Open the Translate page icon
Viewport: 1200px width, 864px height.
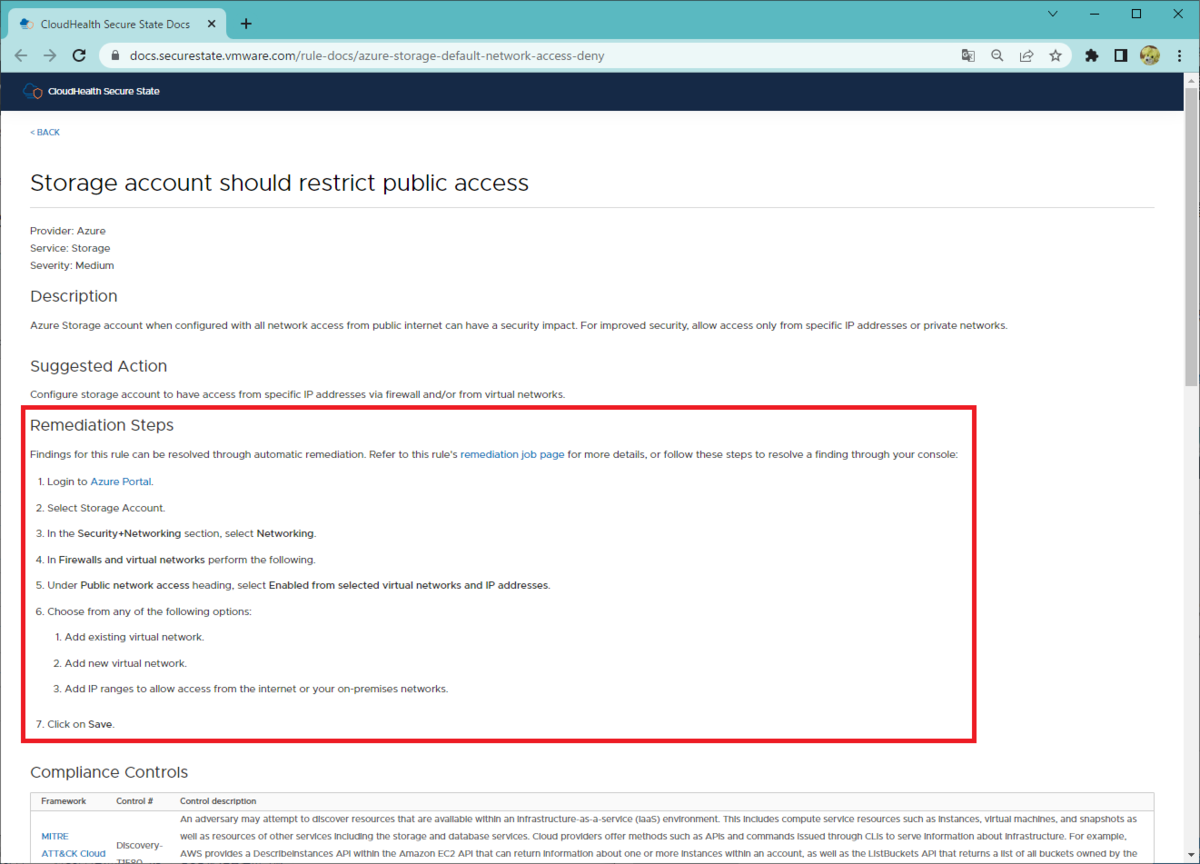(x=968, y=56)
